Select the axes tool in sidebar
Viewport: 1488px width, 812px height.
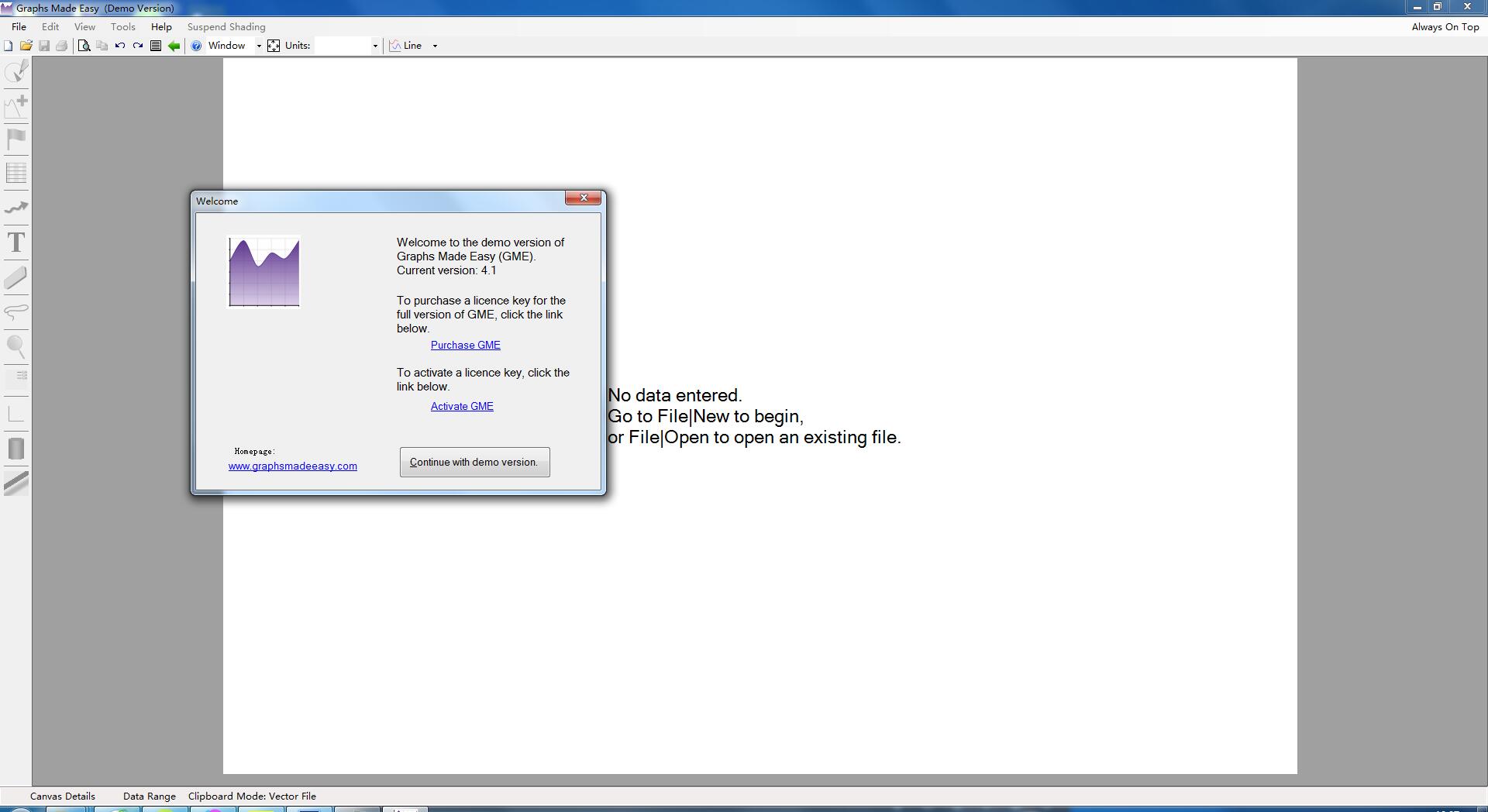[x=16, y=414]
